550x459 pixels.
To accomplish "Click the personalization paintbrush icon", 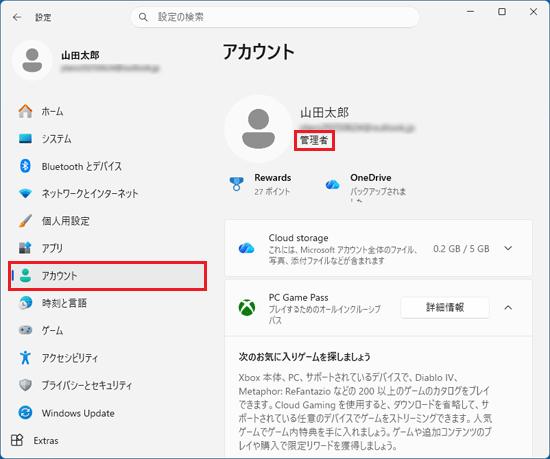I will tap(25, 221).
